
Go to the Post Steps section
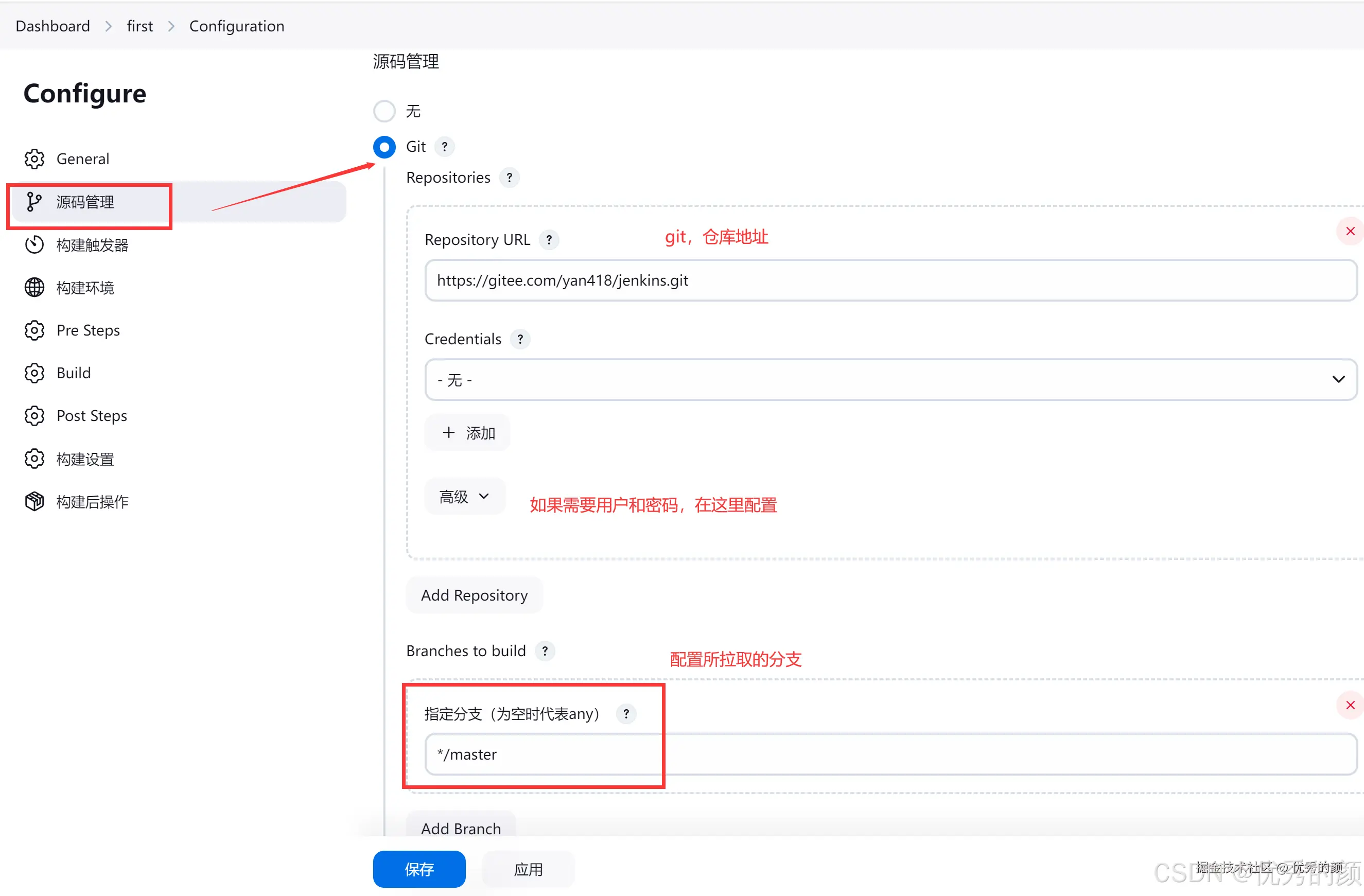[92, 415]
